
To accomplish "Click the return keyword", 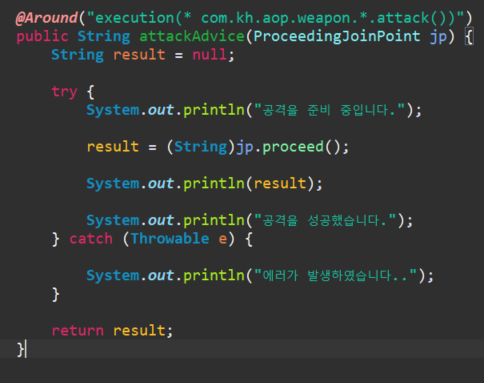I will [78, 331].
